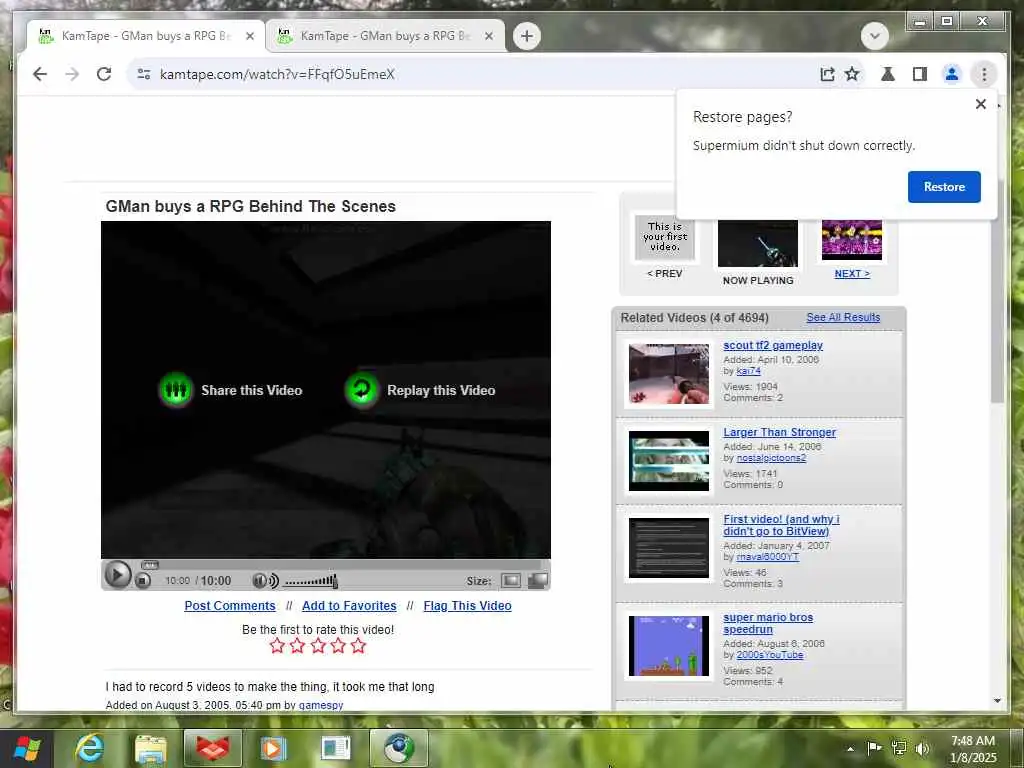Click the scout tf2 gameplay thumbnail
Screen dimensions: 1024x768
[668, 374]
